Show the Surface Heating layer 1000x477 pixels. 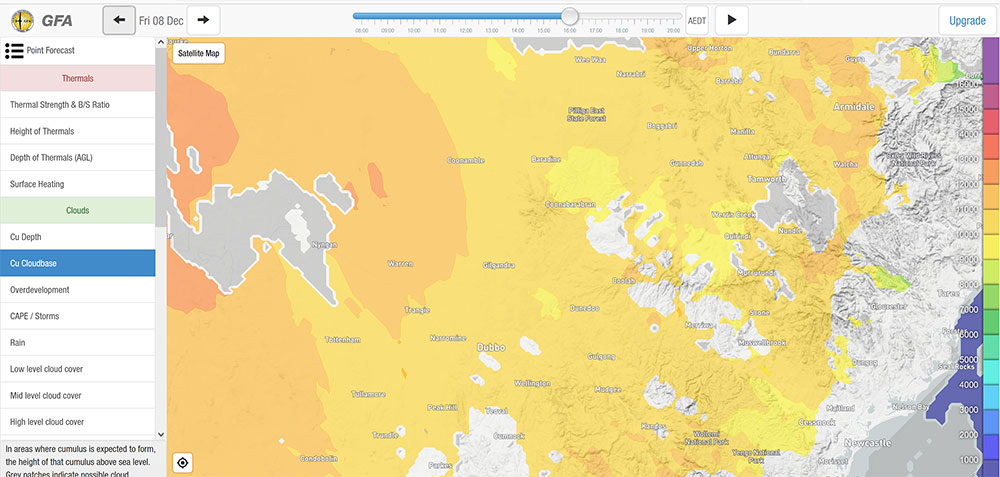tap(77, 184)
